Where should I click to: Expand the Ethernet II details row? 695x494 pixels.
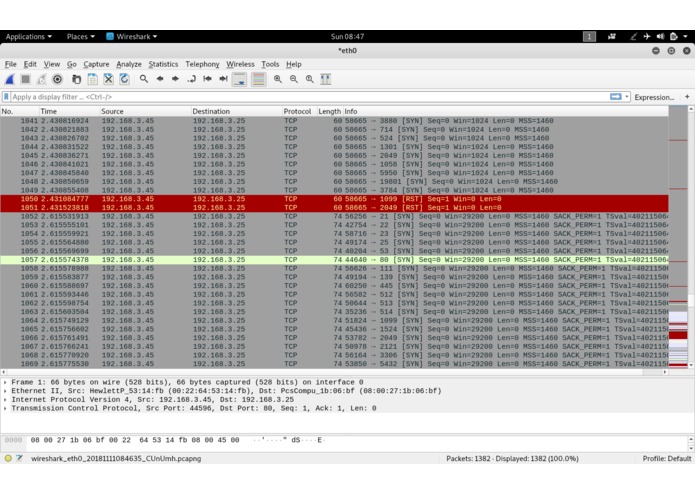pos(5,391)
